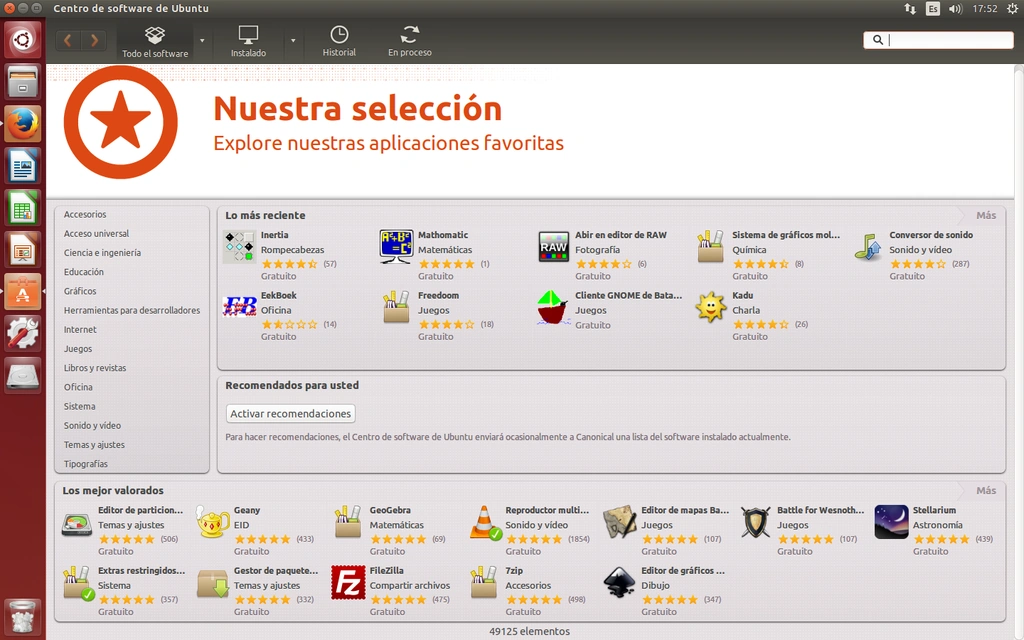The image size is (1024, 640).
Task: Select the 7zip app icon
Action: [x=484, y=583]
